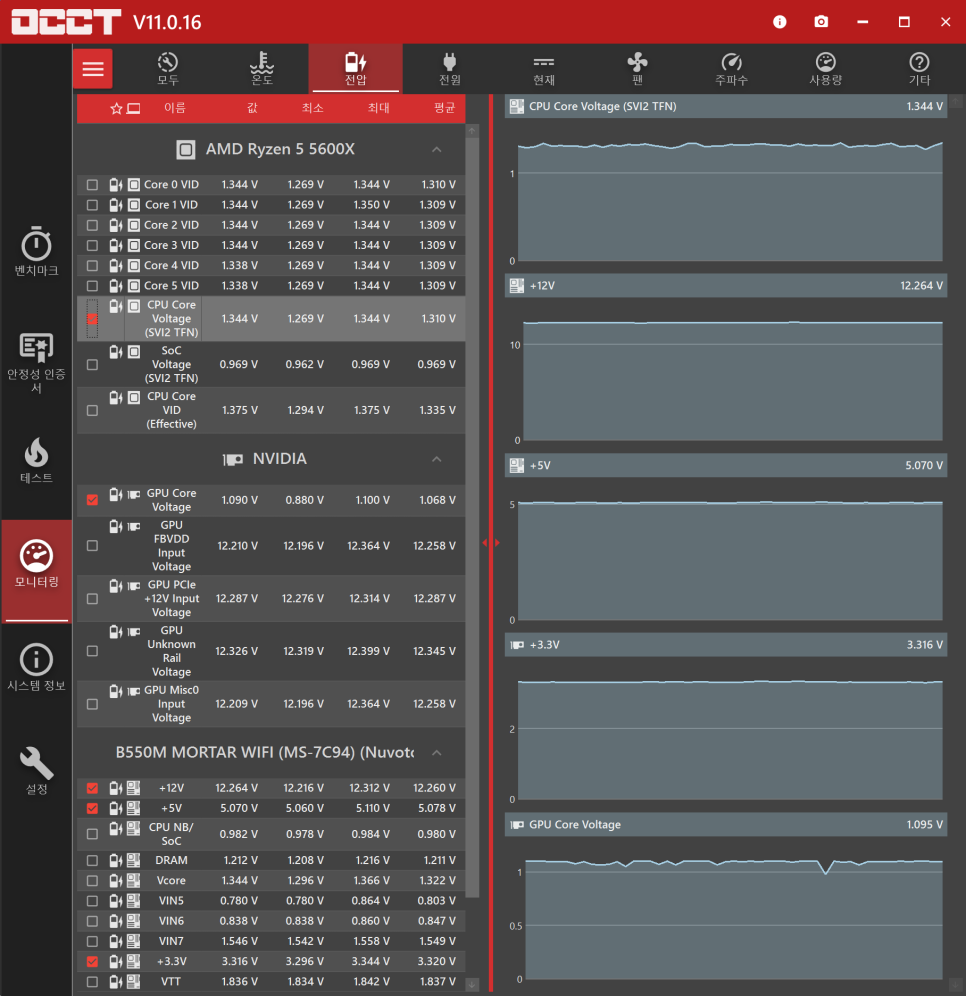Click motherboard icon in DRAM row
The image size is (966, 996).
click(x=133, y=860)
